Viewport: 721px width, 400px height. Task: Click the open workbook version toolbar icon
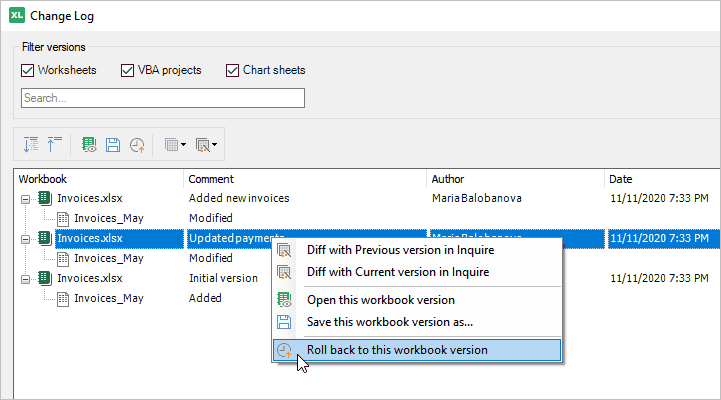pos(89,145)
